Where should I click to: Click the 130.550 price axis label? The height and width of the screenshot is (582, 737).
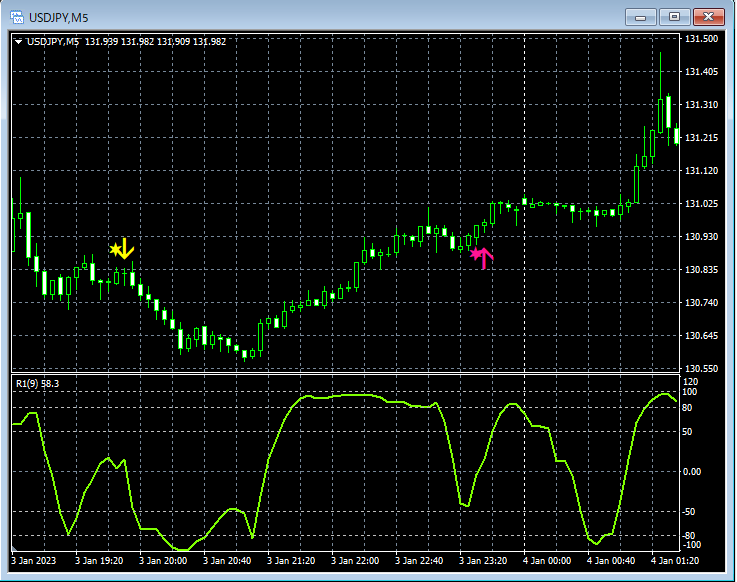click(701, 369)
